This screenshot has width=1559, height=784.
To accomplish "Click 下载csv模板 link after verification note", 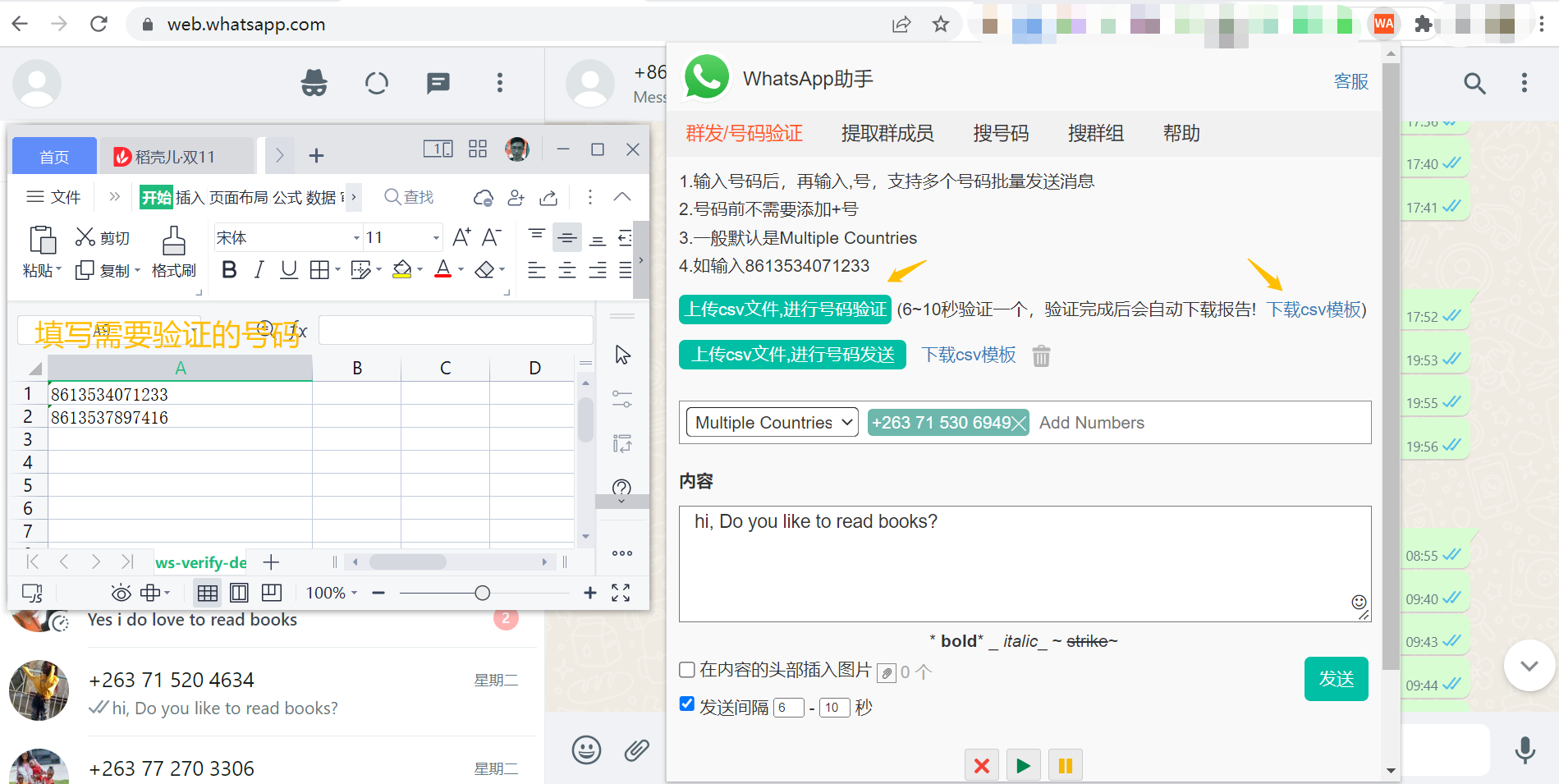I will [1314, 309].
